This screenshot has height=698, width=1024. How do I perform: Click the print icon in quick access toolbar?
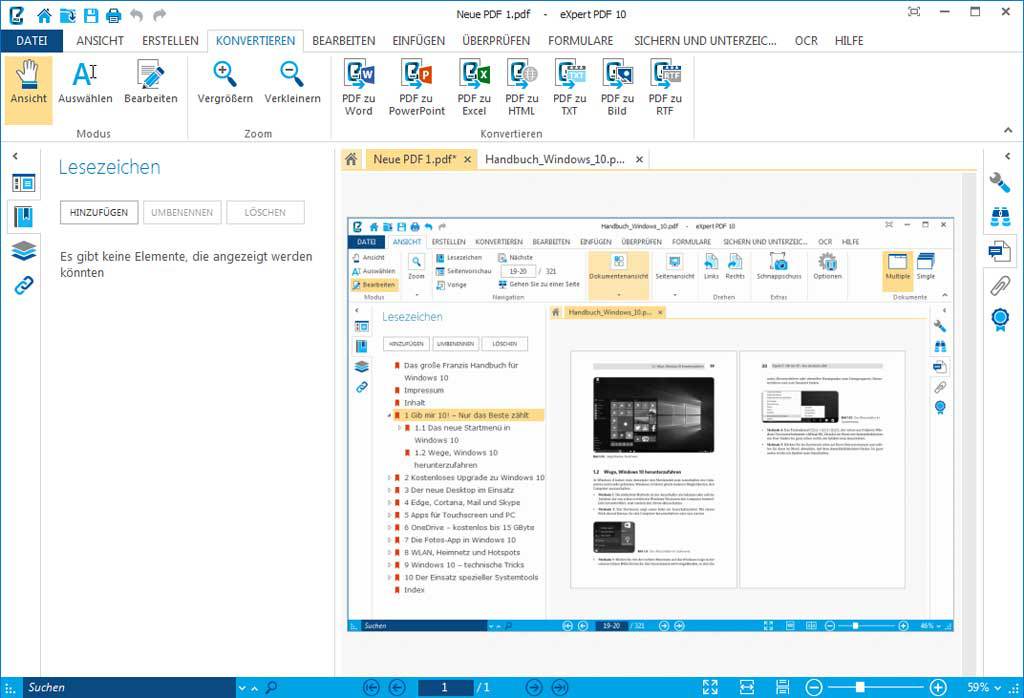tap(113, 15)
